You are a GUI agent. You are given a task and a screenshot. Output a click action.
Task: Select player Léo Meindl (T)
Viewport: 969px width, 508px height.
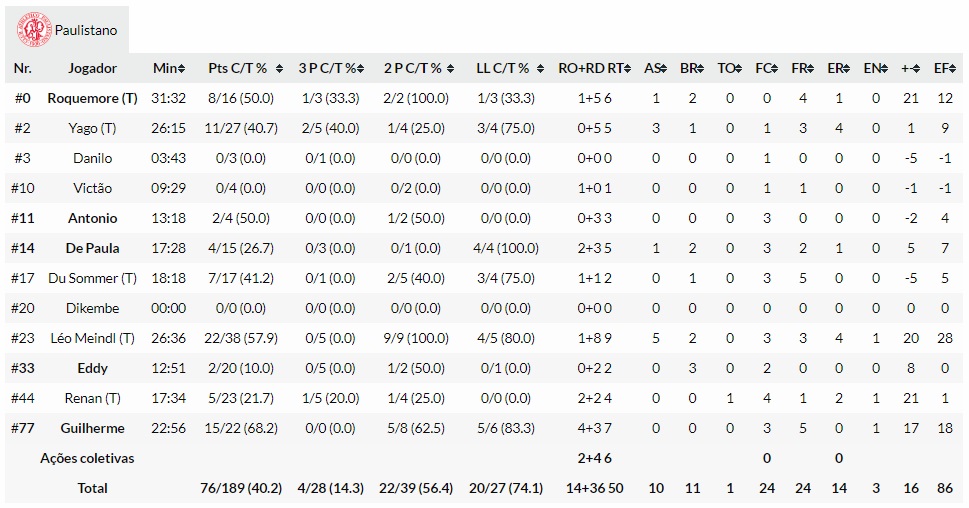coord(92,338)
